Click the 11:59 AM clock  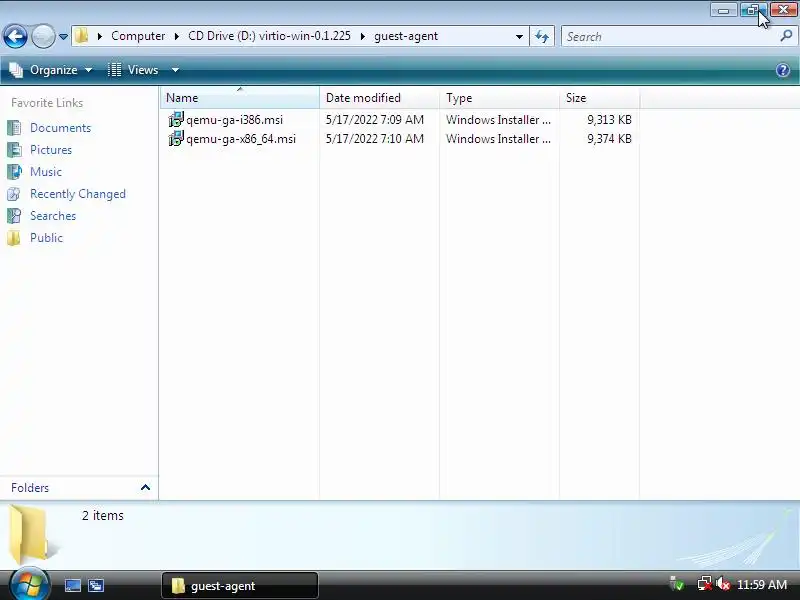pos(762,584)
